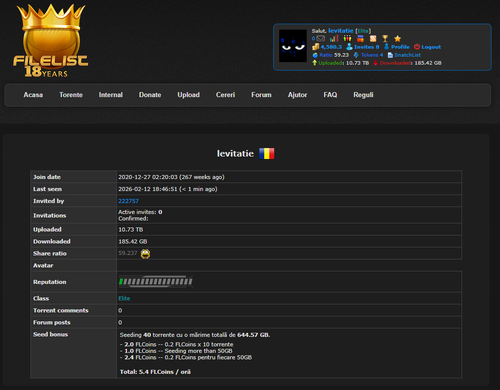Open the Internal menu item
Screen dimensions: 500x390
tap(111, 95)
